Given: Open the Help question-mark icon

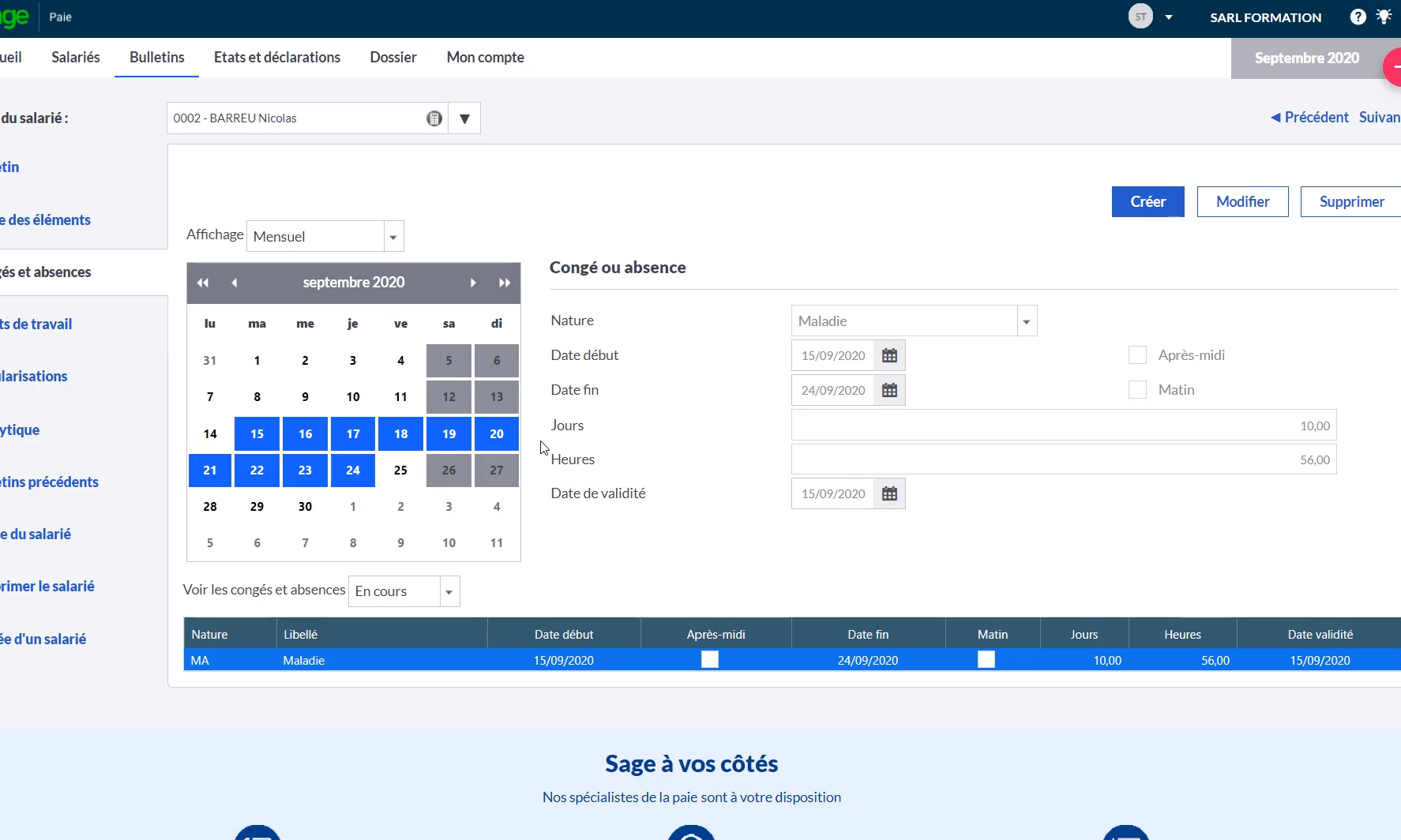Looking at the screenshot, I should click(1358, 17).
